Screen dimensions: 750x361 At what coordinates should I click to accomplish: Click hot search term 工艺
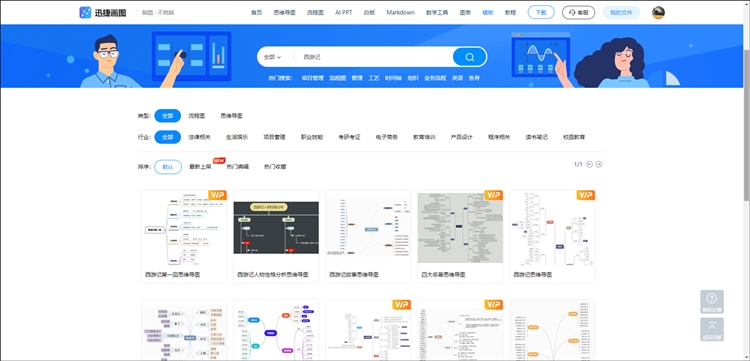(x=374, y=78)
